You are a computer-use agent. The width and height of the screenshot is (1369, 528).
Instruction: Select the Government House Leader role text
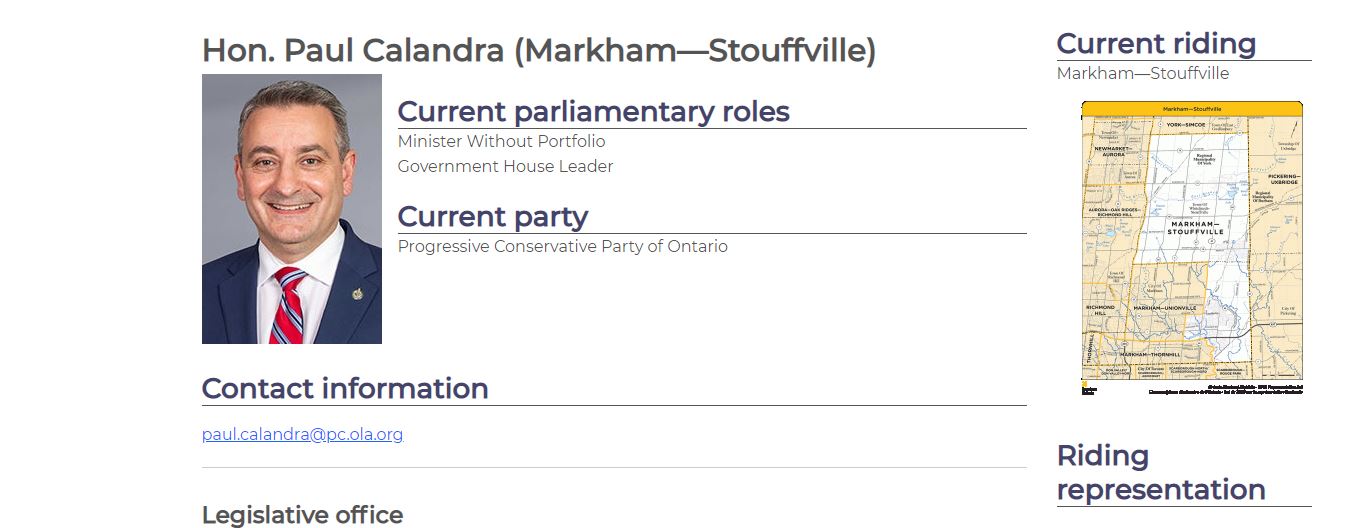coord(505,166)
